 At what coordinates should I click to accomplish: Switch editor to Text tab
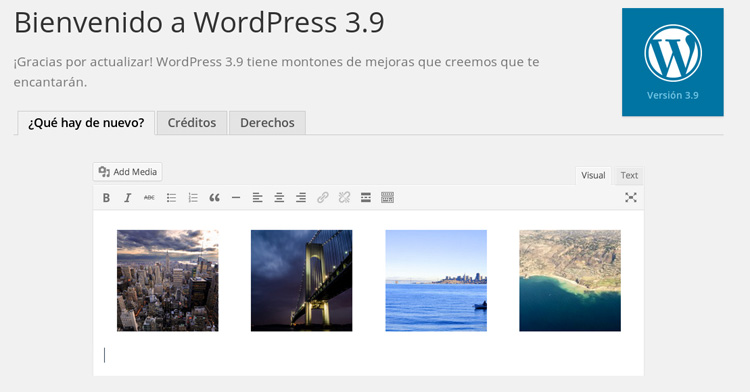pos(629,175)
